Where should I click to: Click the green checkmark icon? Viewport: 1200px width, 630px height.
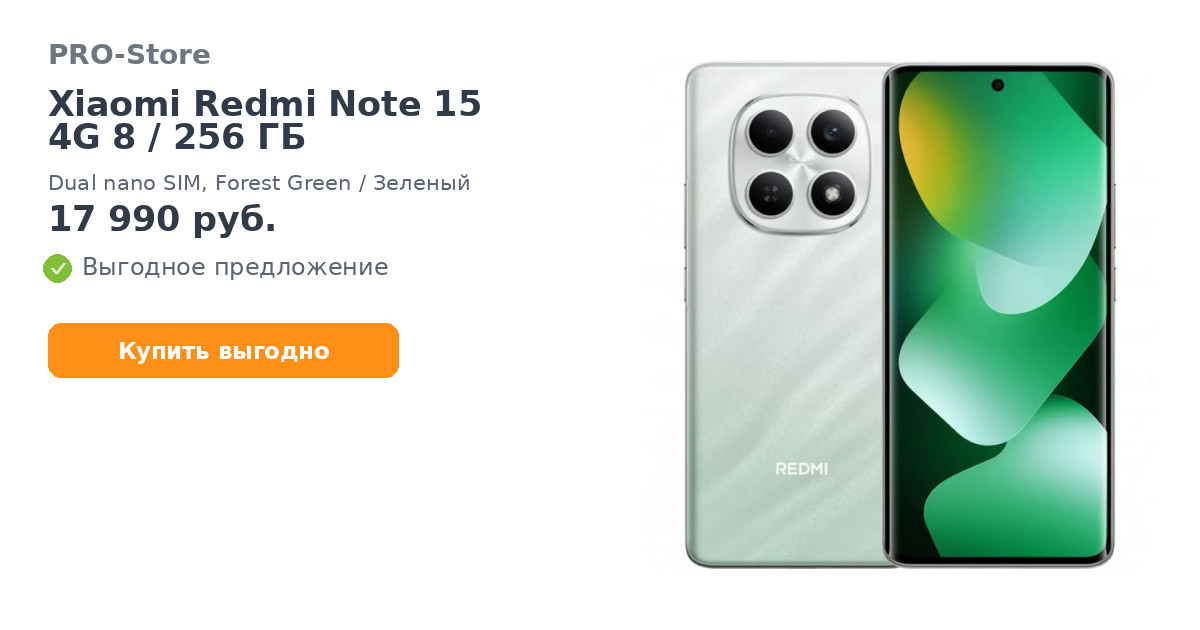58,268
